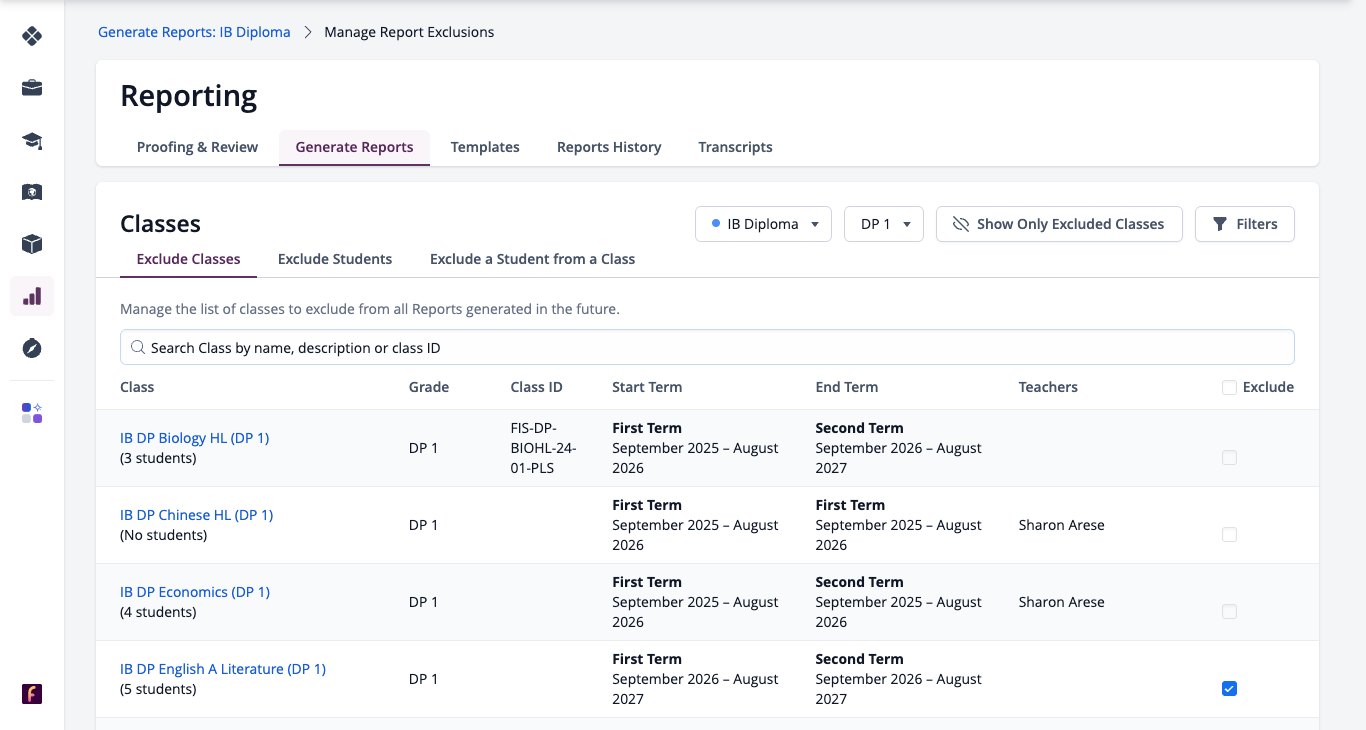Image resolution: width=1366 pixels, height=730 pixels.
Task: Click the diamond logo at sidebar top
Action: point(32,36)
